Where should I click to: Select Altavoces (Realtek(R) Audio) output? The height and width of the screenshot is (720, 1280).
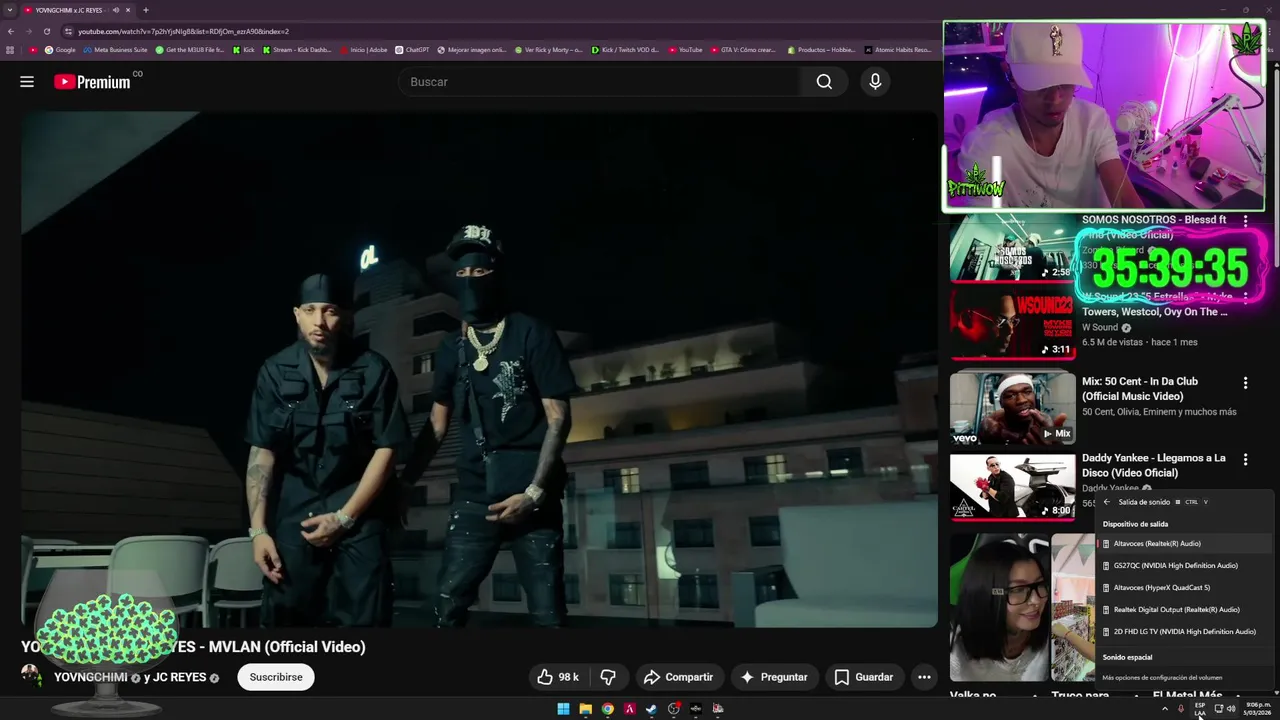coord(1186,544)
